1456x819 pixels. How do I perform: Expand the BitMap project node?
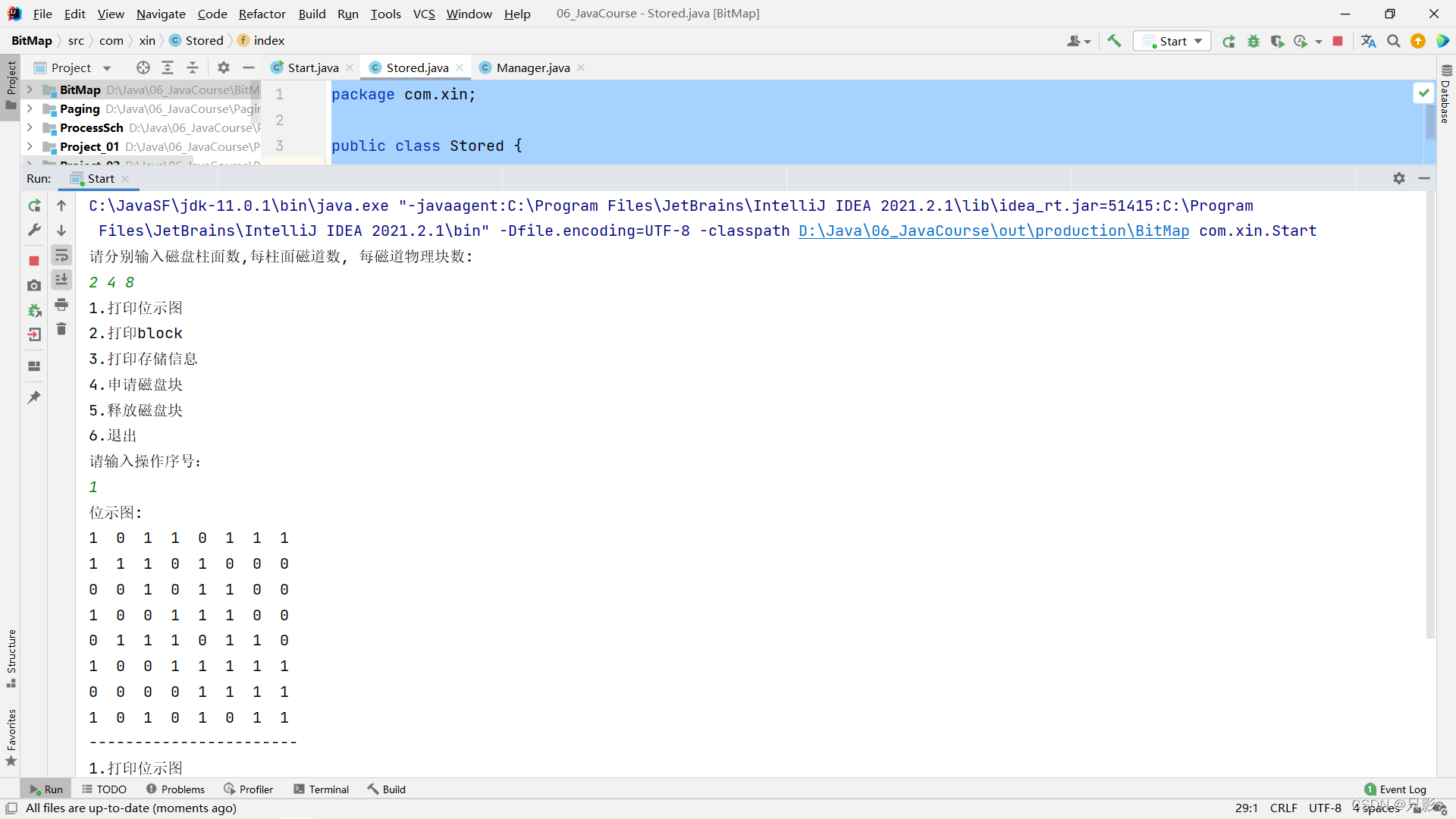[x=30, y=89]
